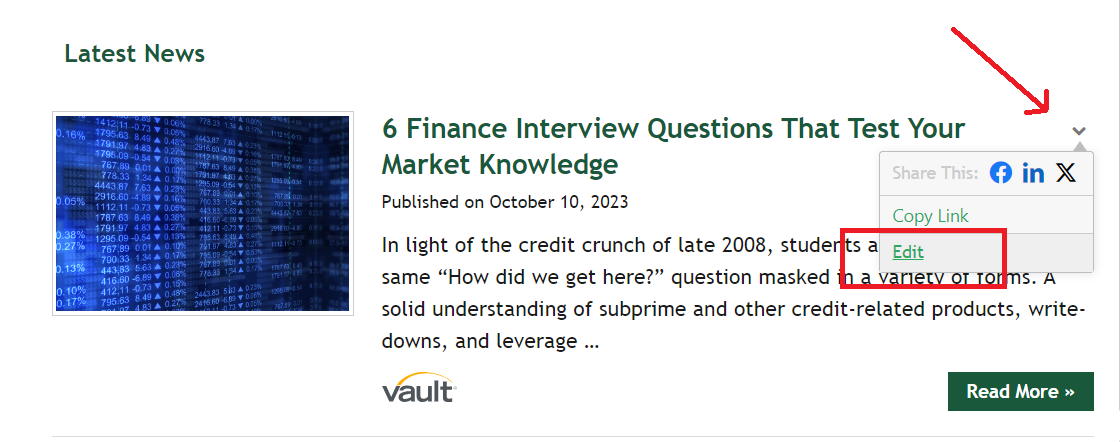Click the share popup's top caret pointer
This screenshot has width=1120, height=442.
(1078, 148)
